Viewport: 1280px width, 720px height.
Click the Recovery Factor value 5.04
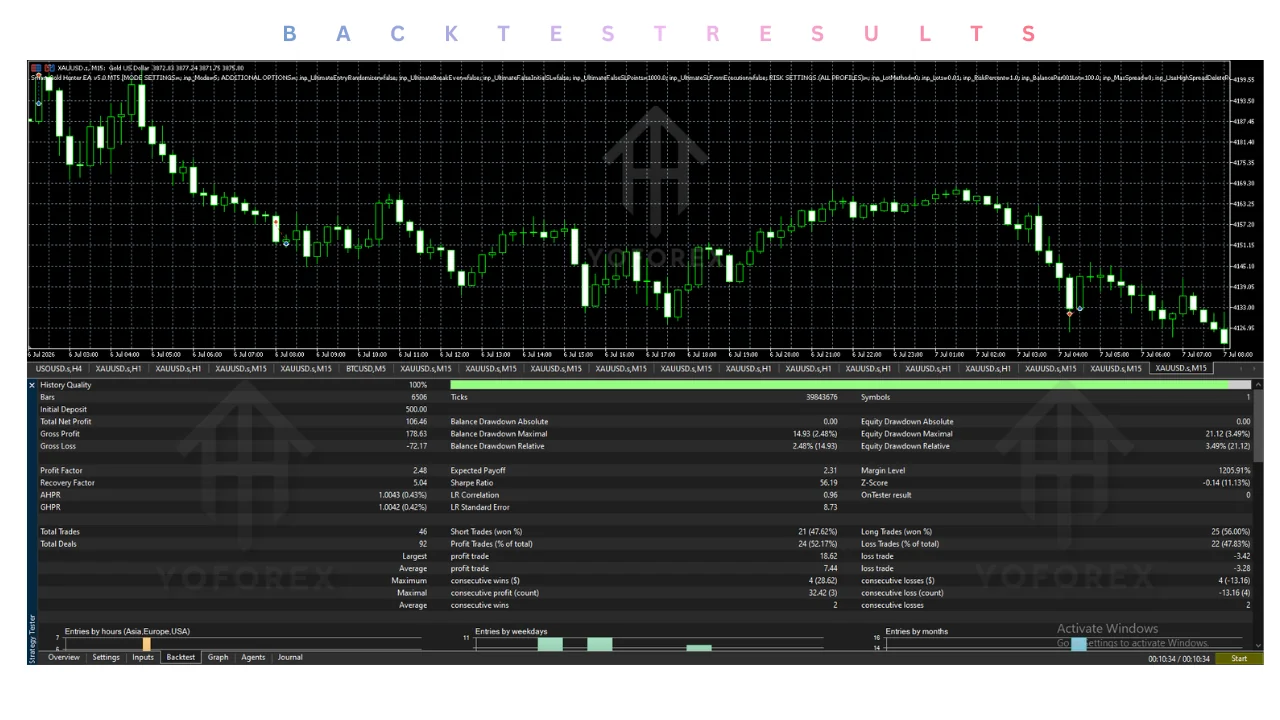click(x=419, y=483)
